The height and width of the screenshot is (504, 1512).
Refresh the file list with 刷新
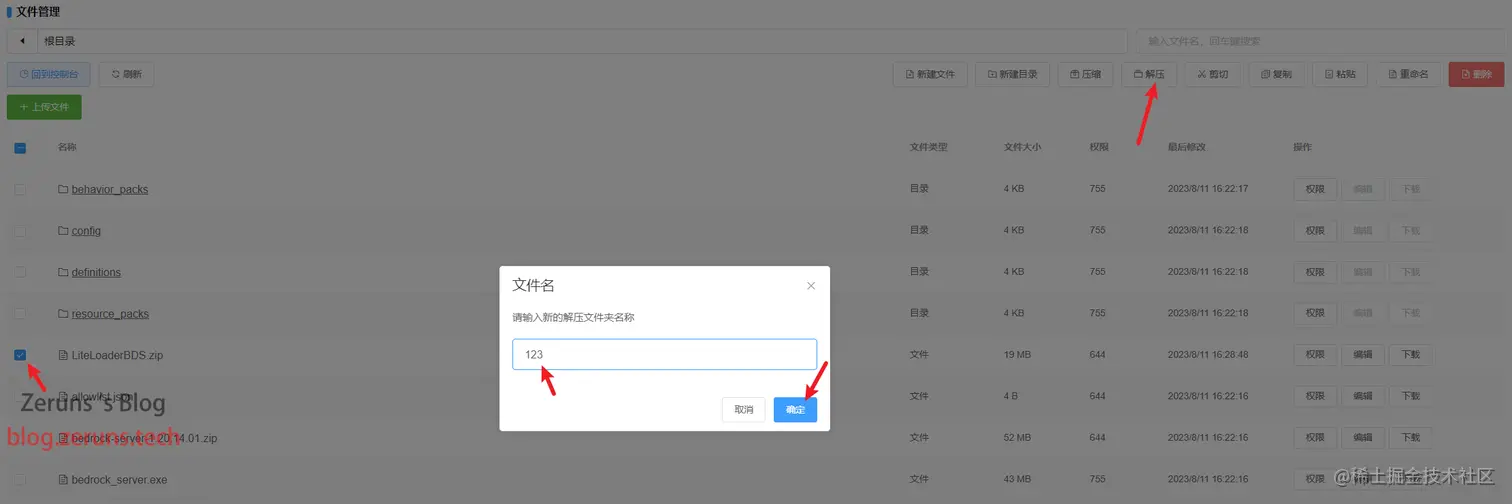(126, 74)
